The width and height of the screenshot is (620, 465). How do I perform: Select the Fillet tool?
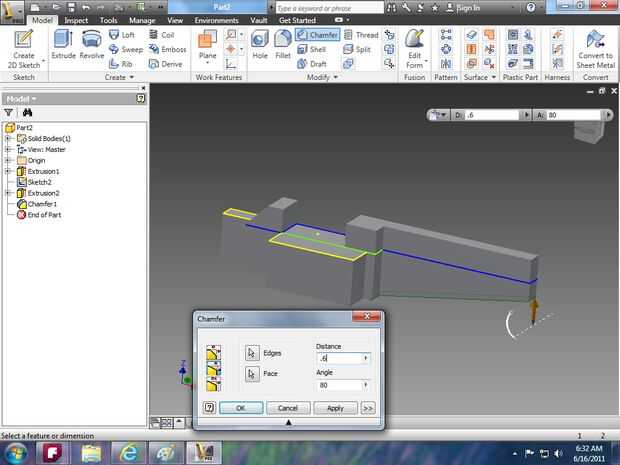point(283,44)
